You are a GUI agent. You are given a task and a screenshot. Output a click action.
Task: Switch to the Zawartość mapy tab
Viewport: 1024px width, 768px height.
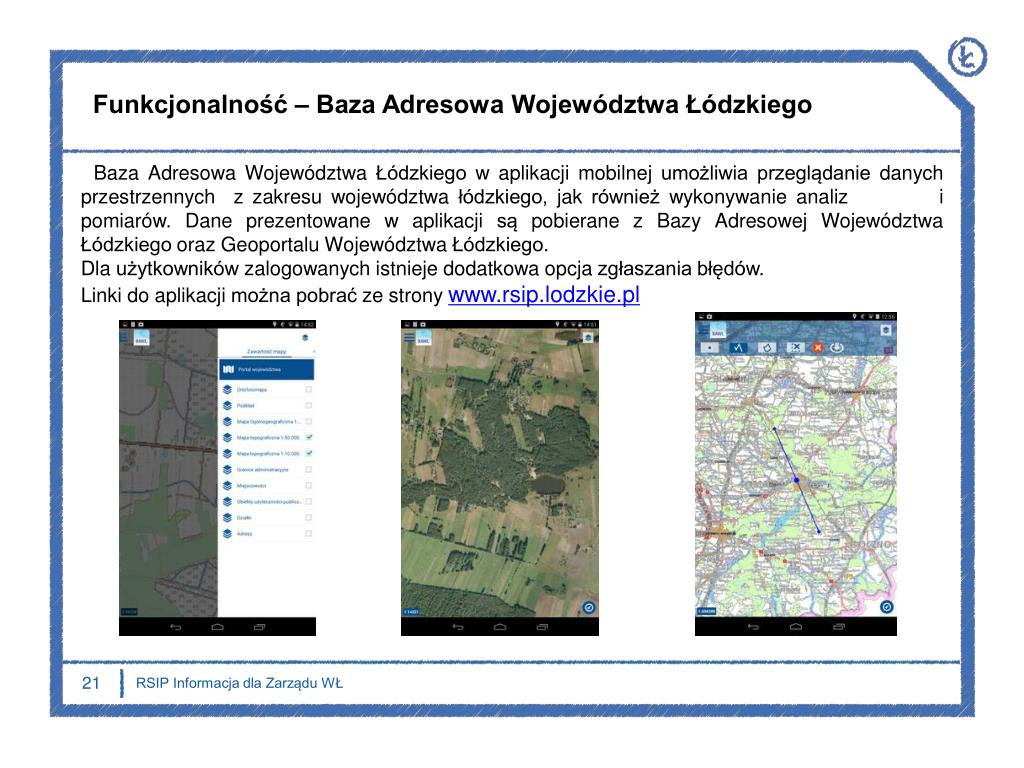(x=266, y=351)
